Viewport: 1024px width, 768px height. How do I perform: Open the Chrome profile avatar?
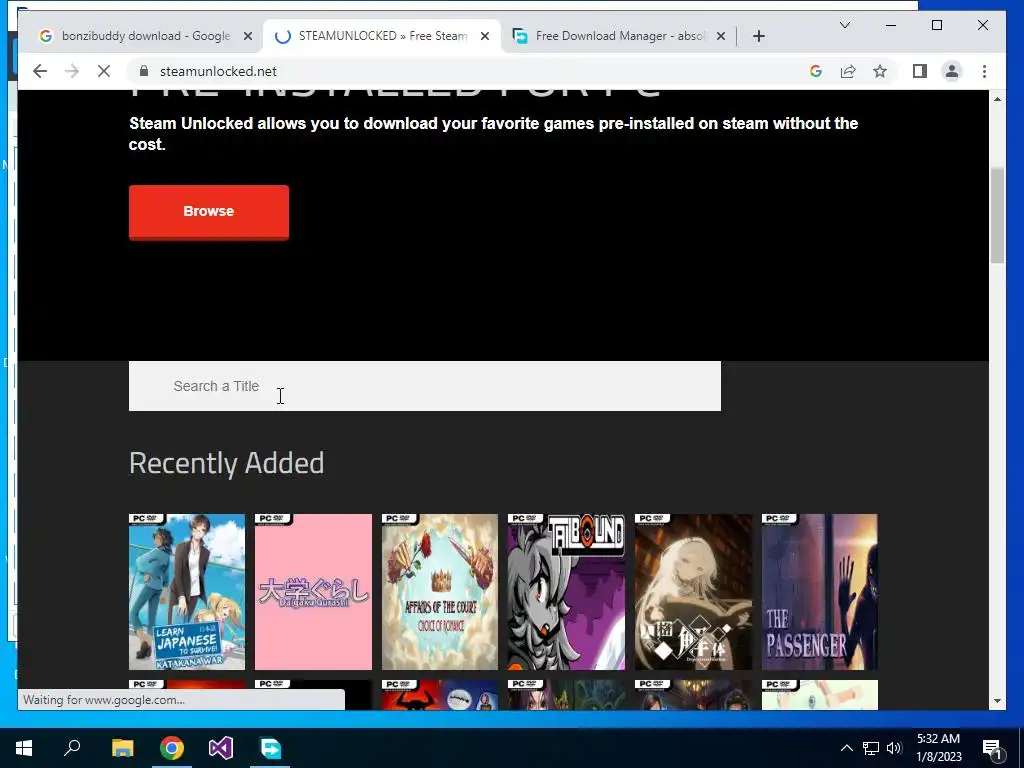[x=952, y=71]
